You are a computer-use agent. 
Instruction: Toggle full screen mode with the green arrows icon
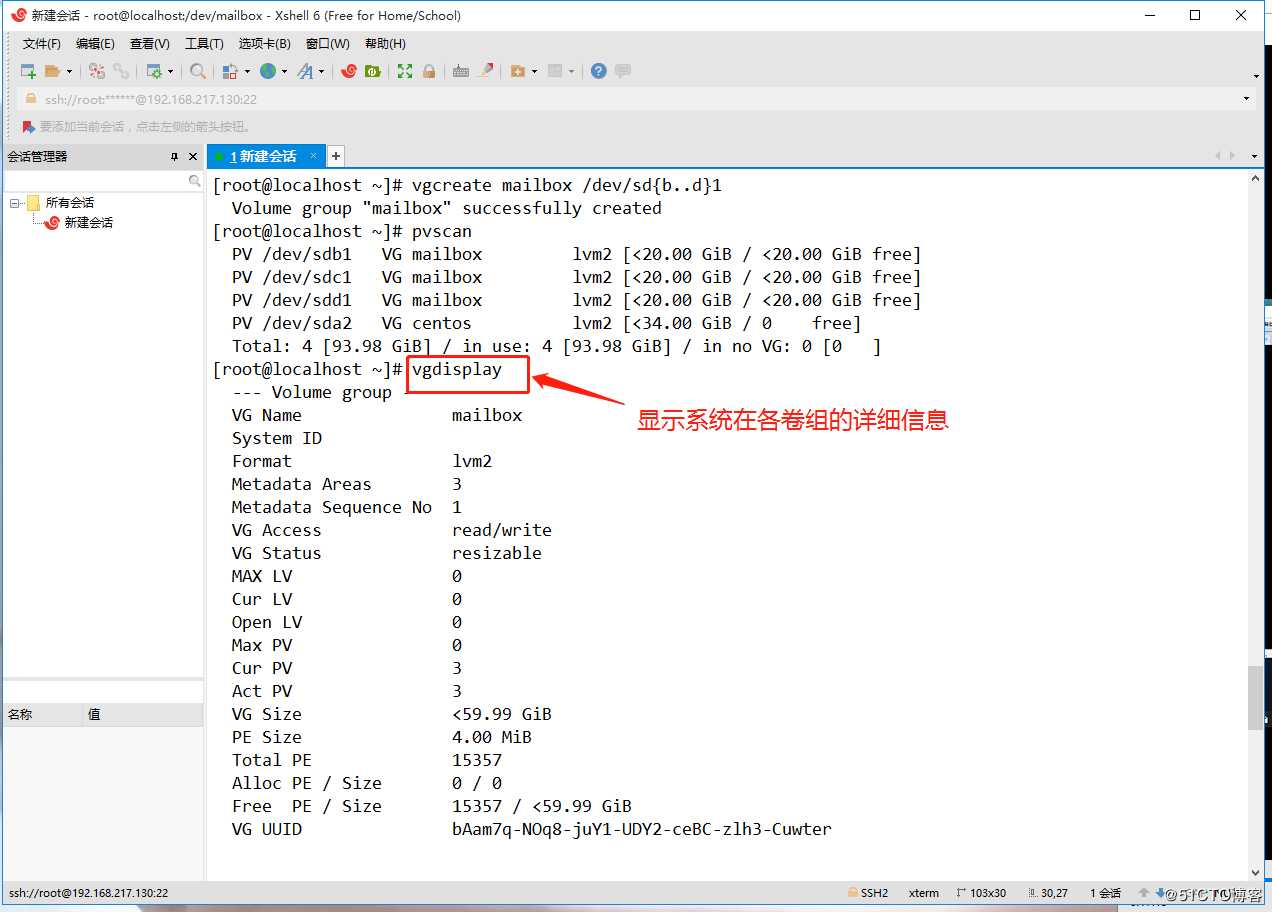coord(404,71)
